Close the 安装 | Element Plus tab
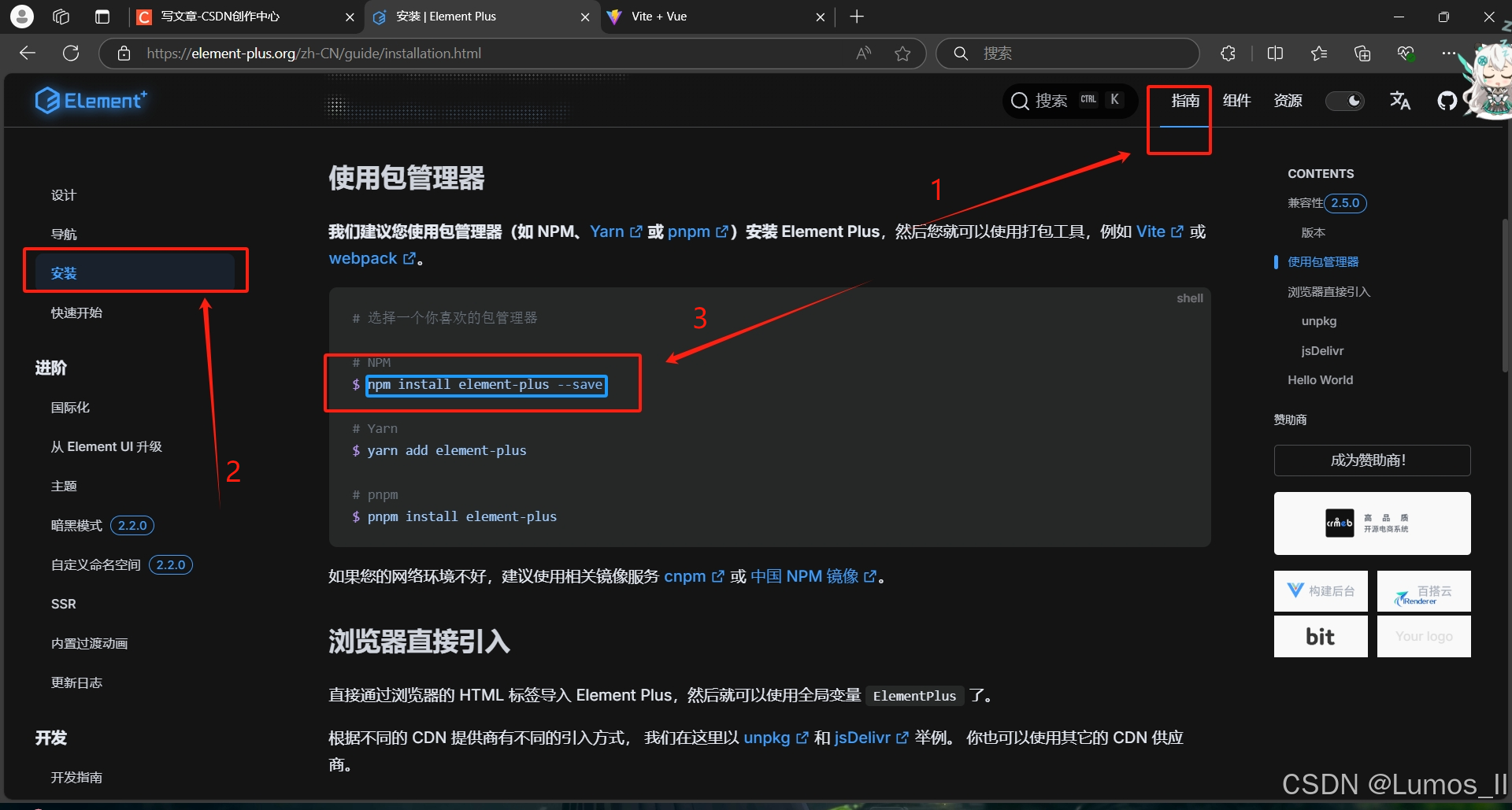This screenshot has height=810, width=1512. pos(585,17)
